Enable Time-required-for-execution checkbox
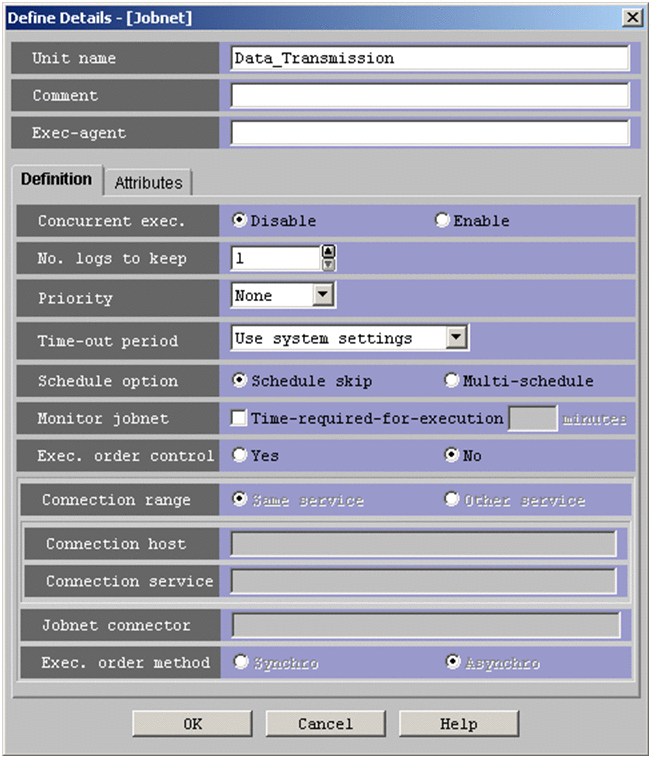653x760 pixels. pos(238,418)
